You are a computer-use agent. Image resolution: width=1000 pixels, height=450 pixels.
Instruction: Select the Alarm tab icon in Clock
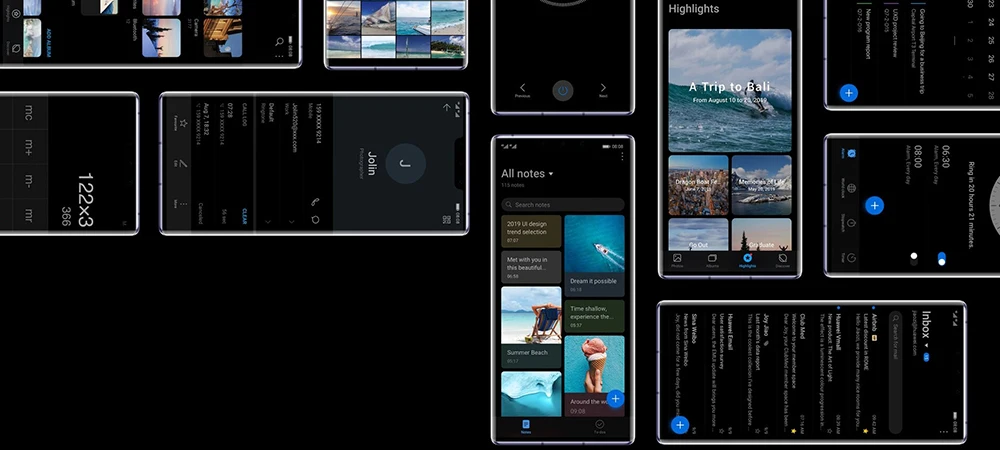point(851,154)
